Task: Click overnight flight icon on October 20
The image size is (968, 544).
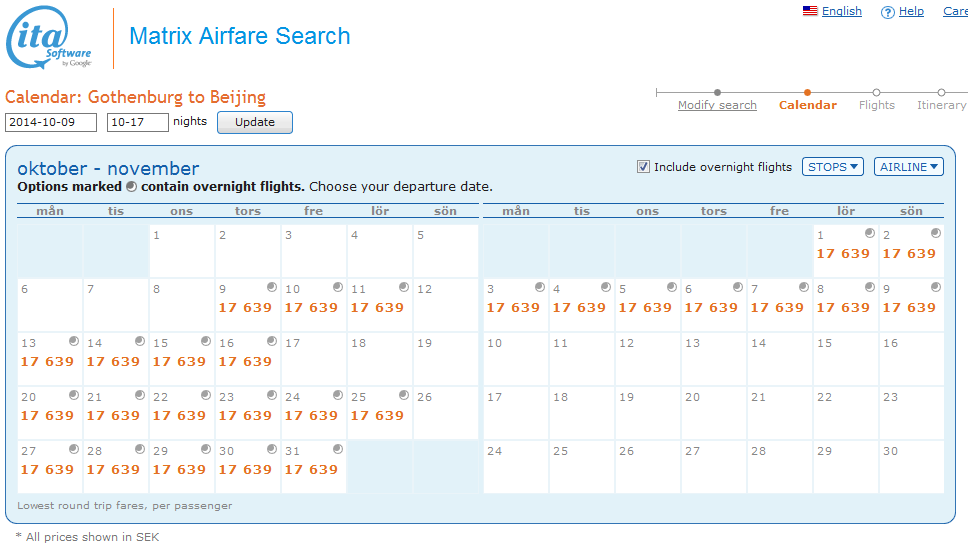Action: (74, 395)
